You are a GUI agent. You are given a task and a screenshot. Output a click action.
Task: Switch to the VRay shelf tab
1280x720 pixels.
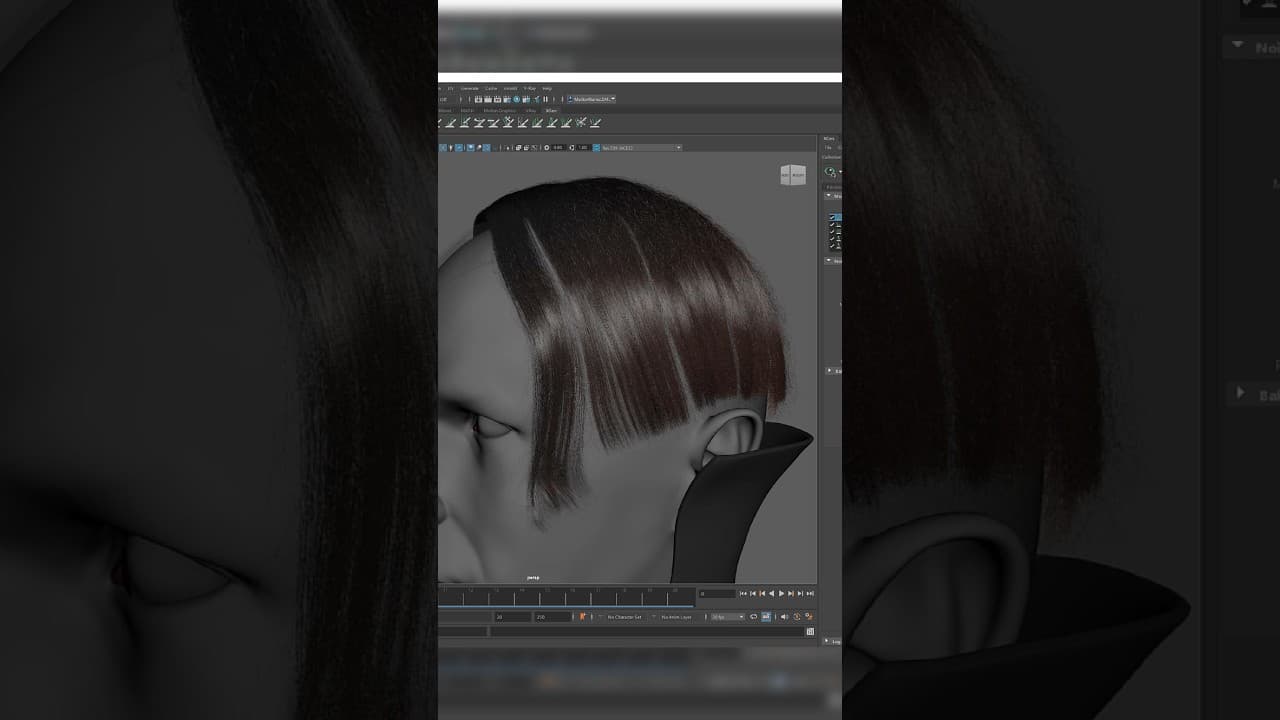[531, 110]
